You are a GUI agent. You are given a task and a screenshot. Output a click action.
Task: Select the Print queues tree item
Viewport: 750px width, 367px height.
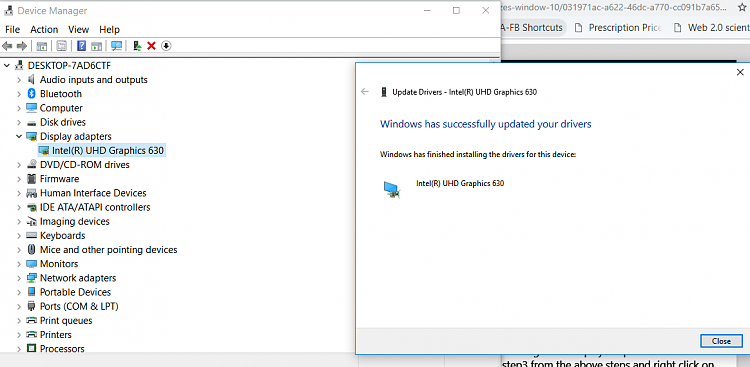(x=66, y=321)
